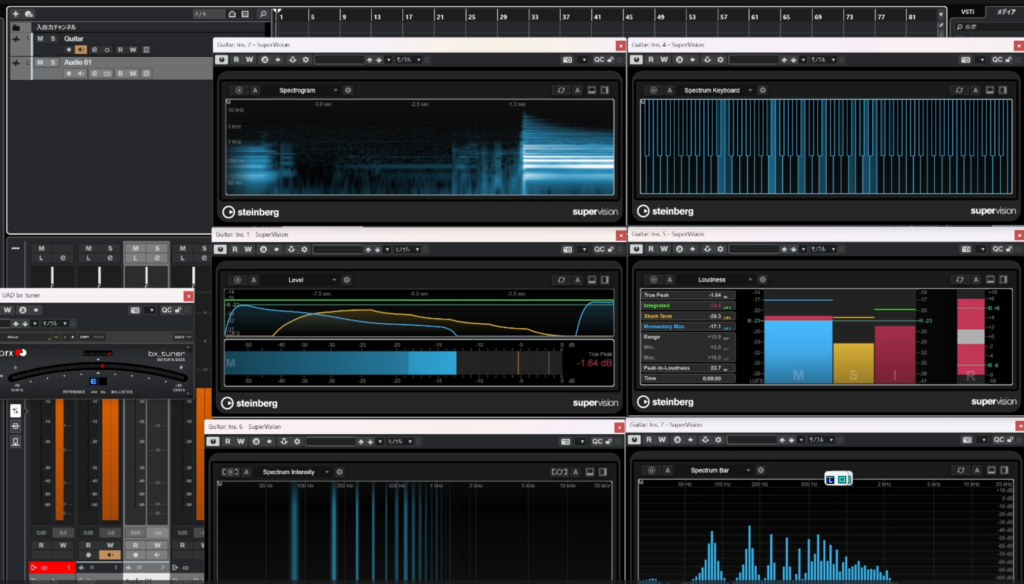This screenshot has height=584, width=1024.
Task: Enable Write automation on Guitar track
Action: [133, 50]
